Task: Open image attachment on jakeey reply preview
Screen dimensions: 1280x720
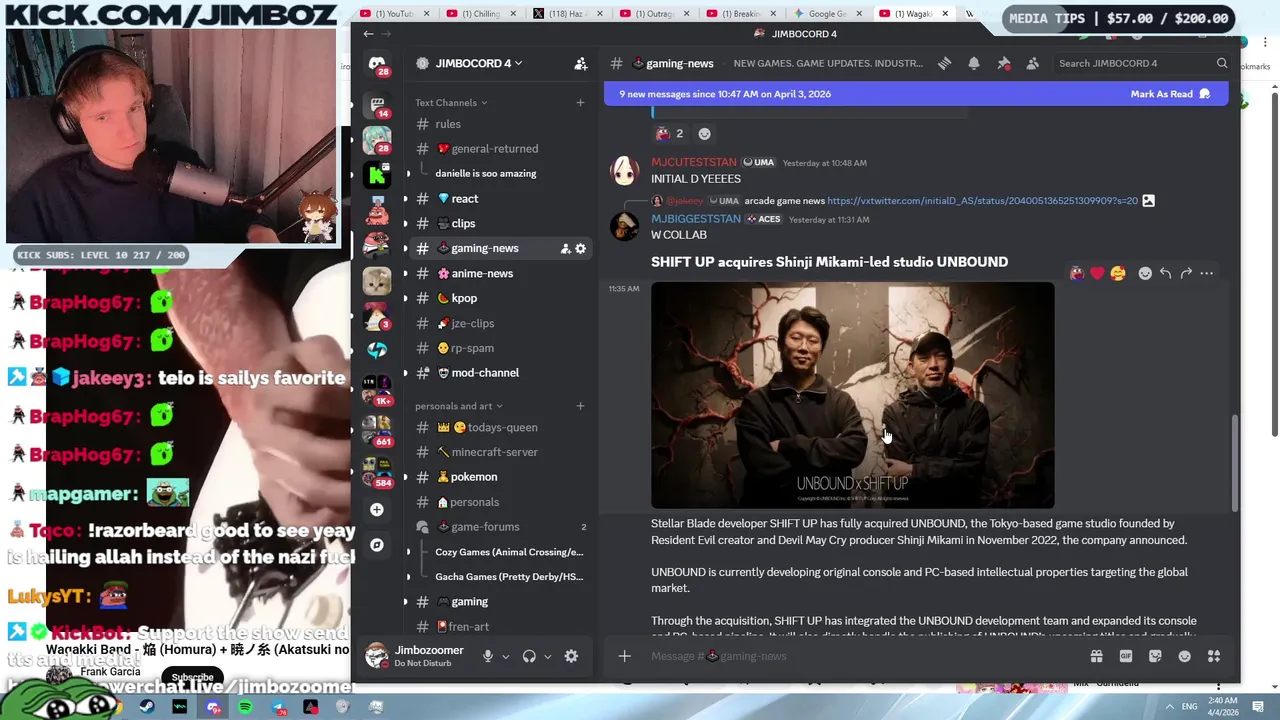Action: tap(1148, 200)
